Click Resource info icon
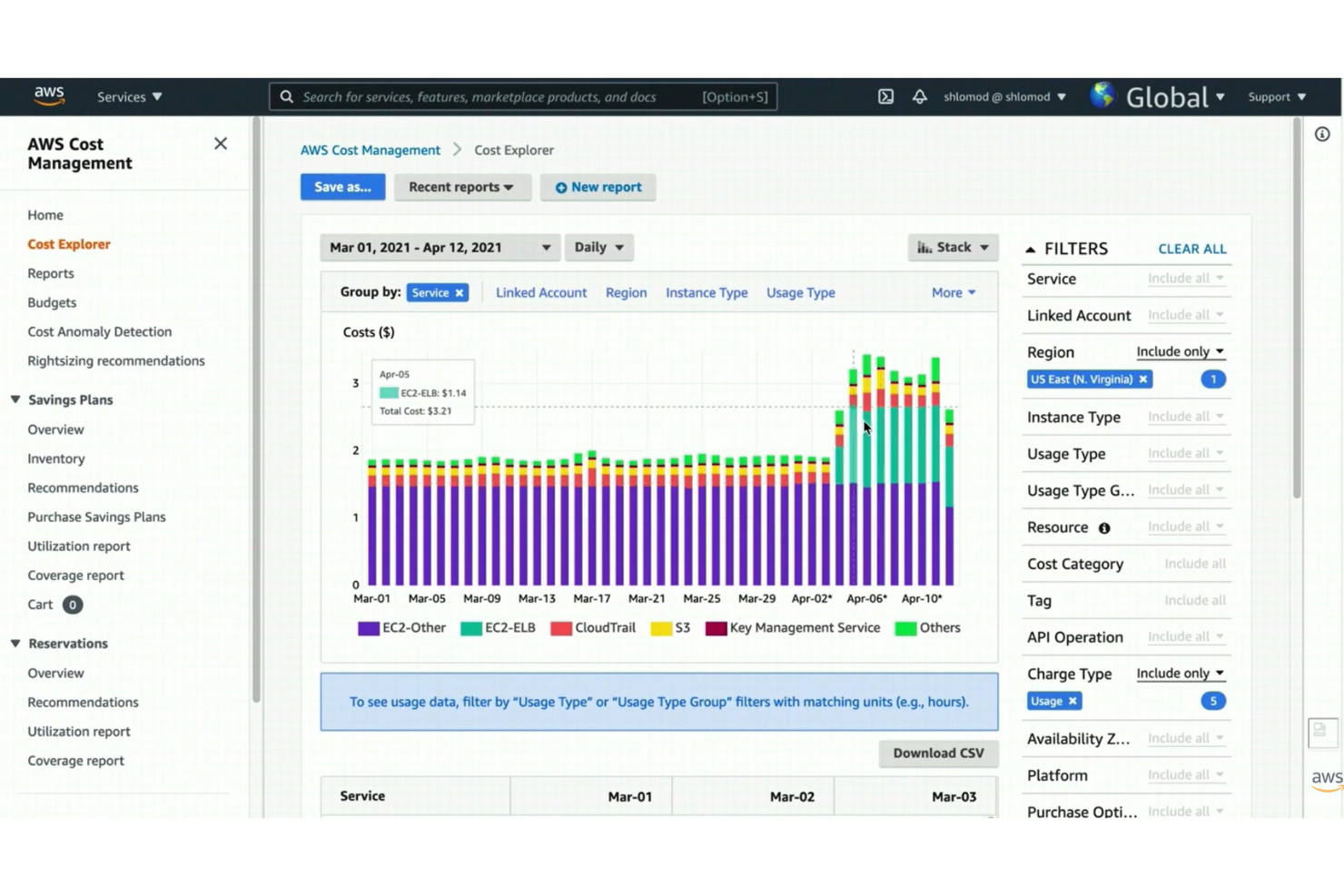This screenshot has width=1344, height=896. [1104, 527]
